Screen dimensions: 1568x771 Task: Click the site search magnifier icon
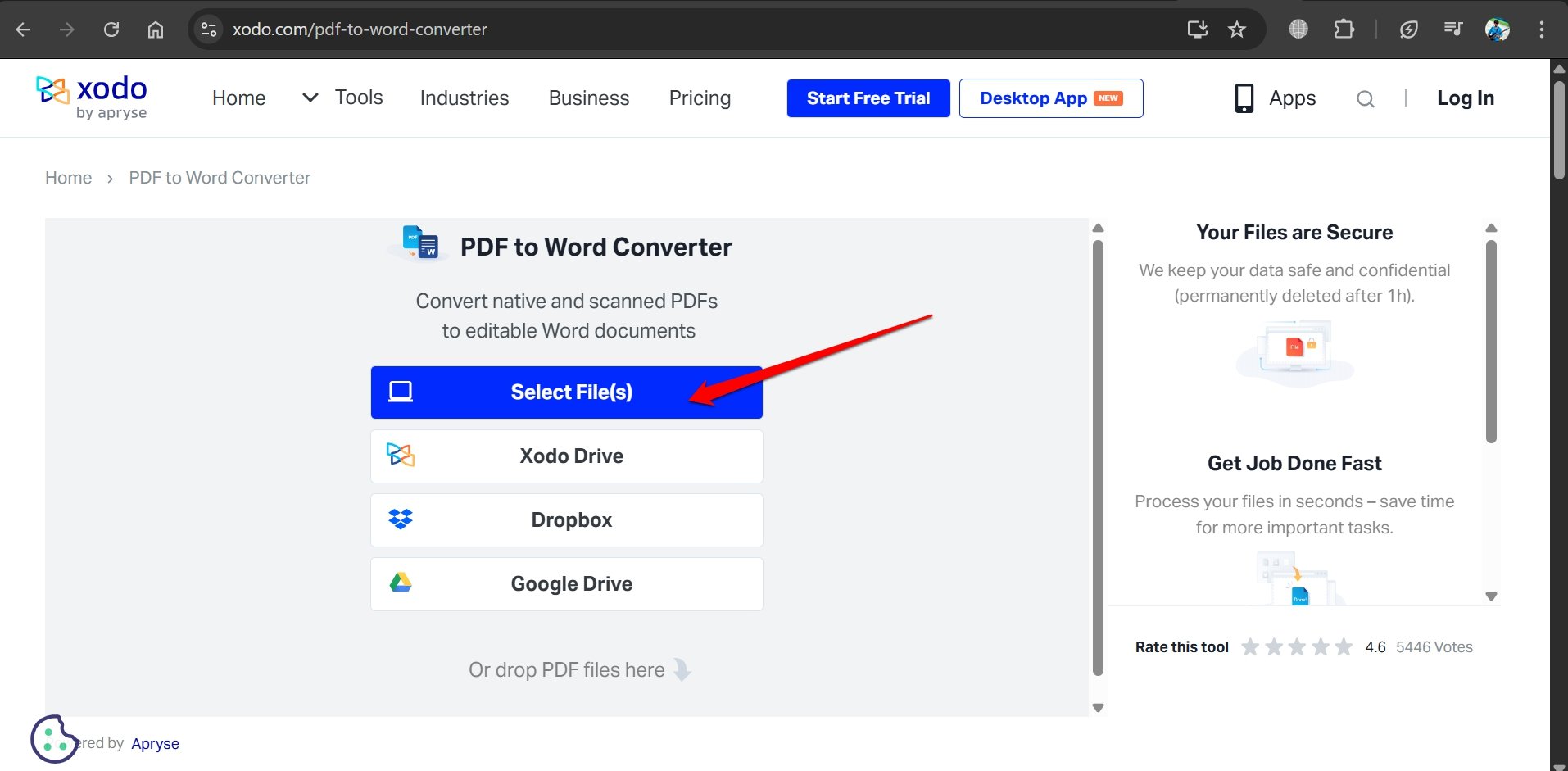point(1366,99)
